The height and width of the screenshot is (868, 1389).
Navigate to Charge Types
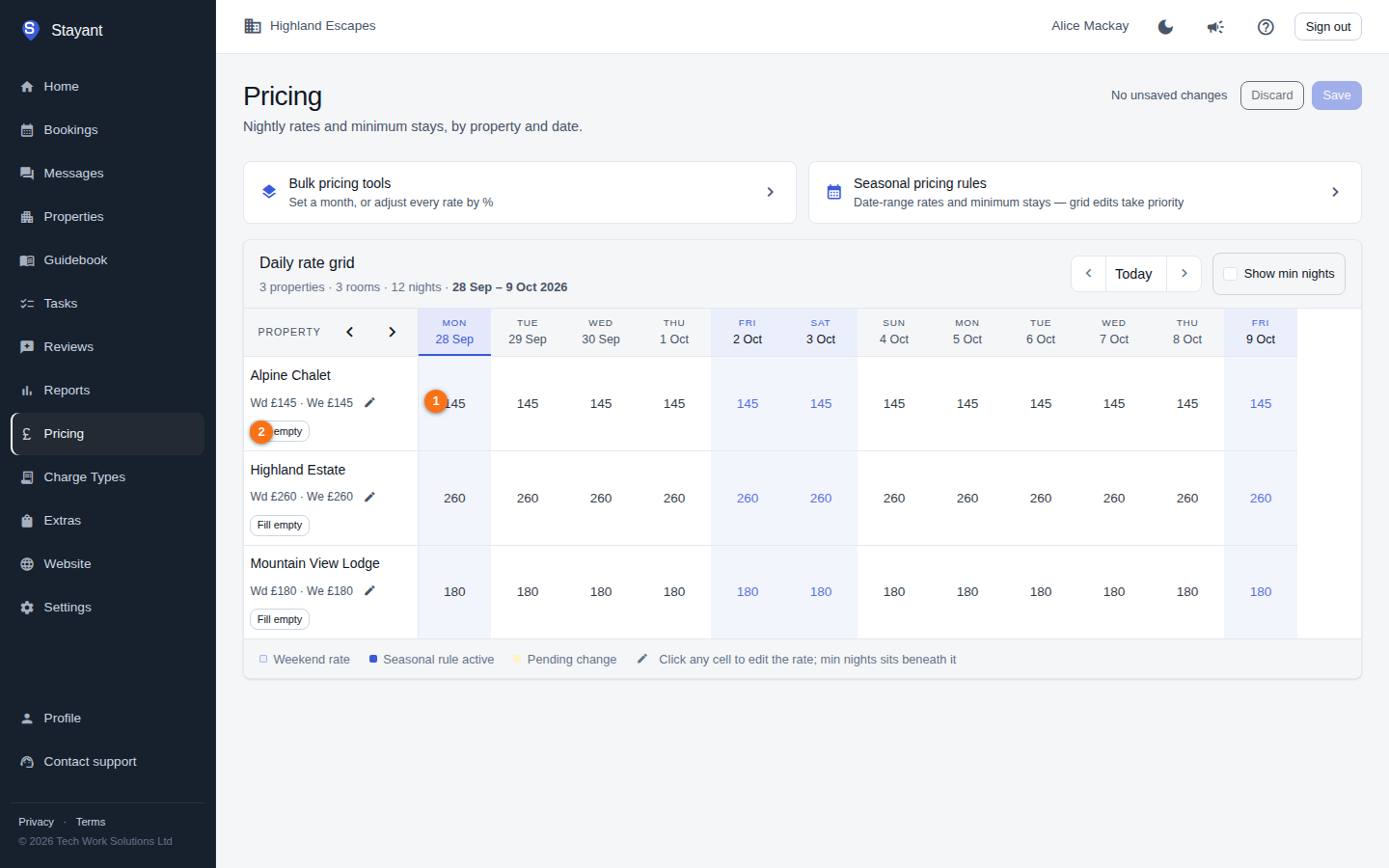point(107,477)
